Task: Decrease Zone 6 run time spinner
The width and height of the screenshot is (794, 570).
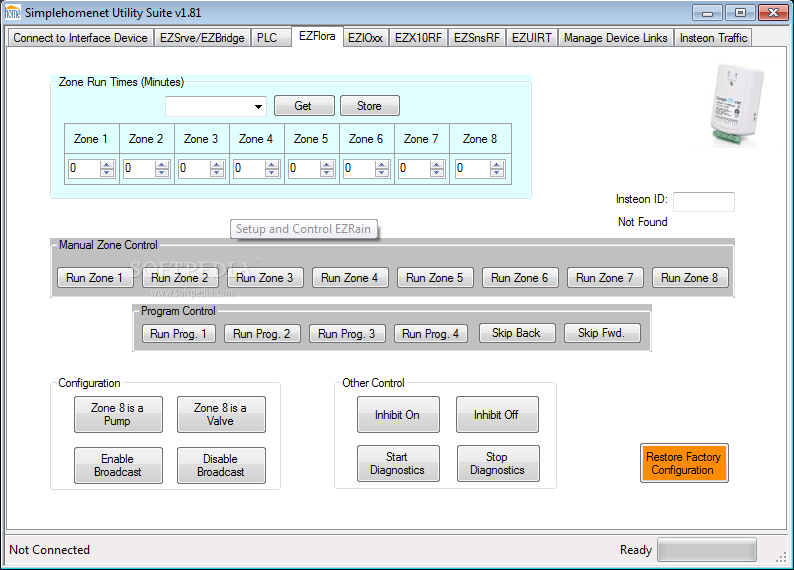Action: click(382, 173)
